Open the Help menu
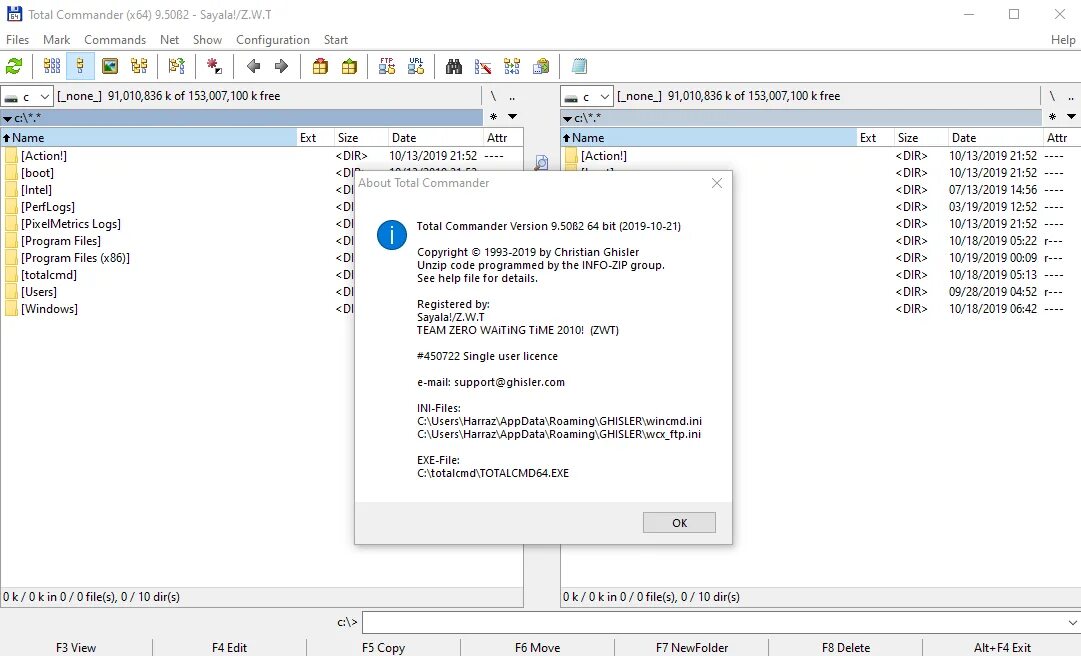This screenshot has height=656, width=1081. point(1062,40)
